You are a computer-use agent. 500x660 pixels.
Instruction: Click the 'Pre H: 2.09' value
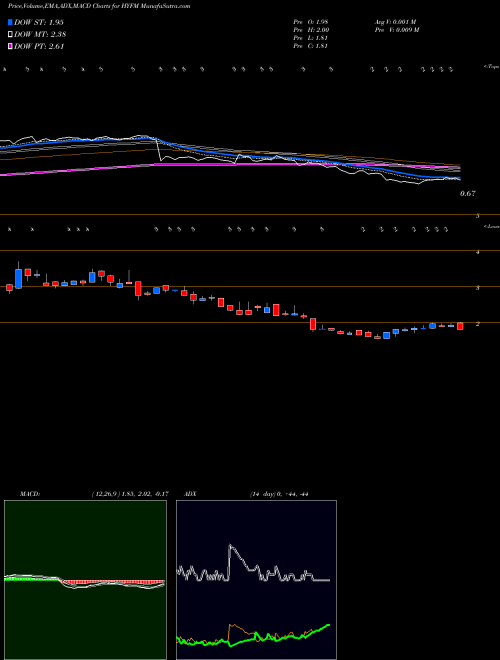pyautogui.click(x=311, y=29)
